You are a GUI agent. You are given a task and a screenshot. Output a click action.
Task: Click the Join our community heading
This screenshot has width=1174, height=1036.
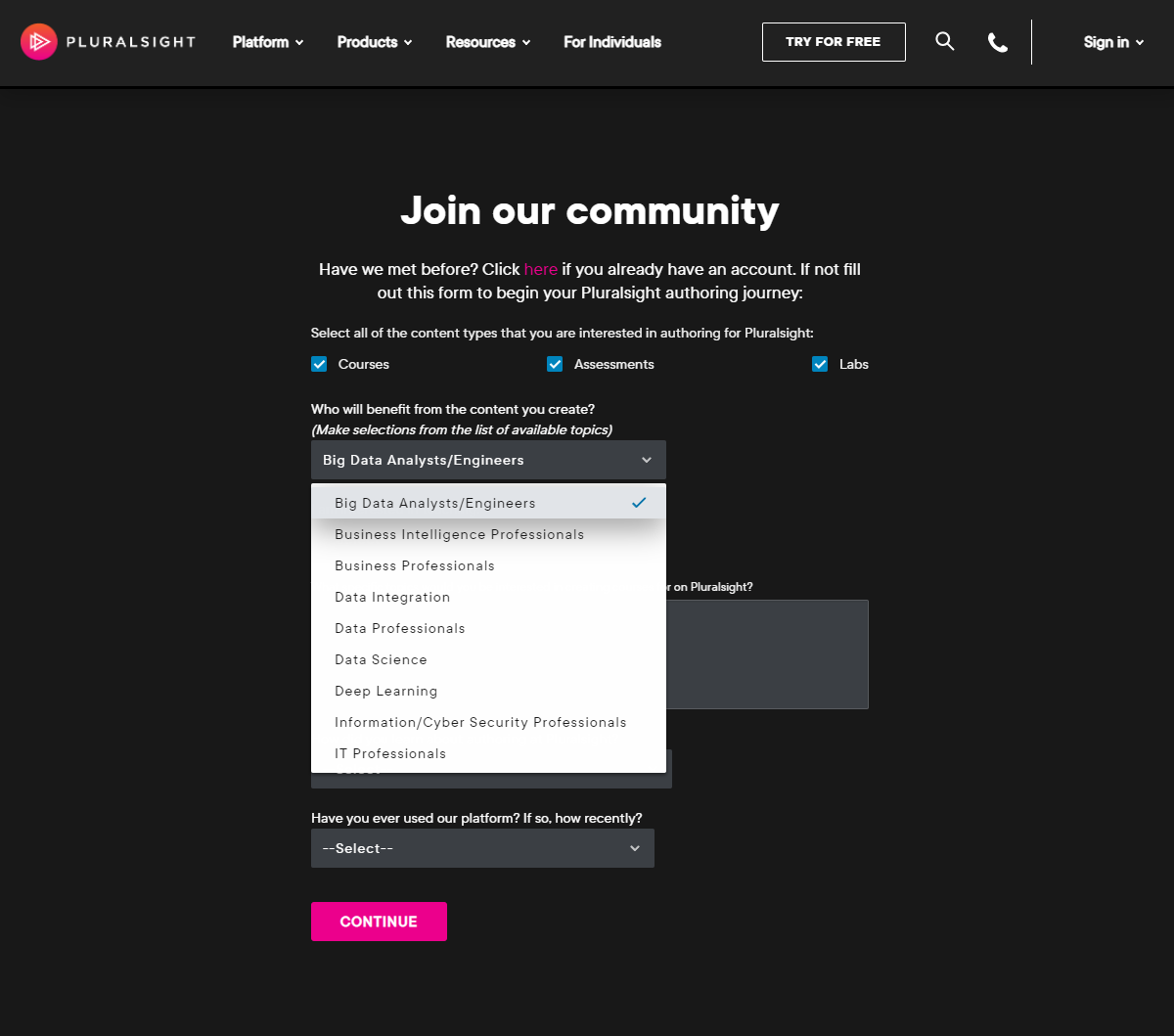point(590,210)
